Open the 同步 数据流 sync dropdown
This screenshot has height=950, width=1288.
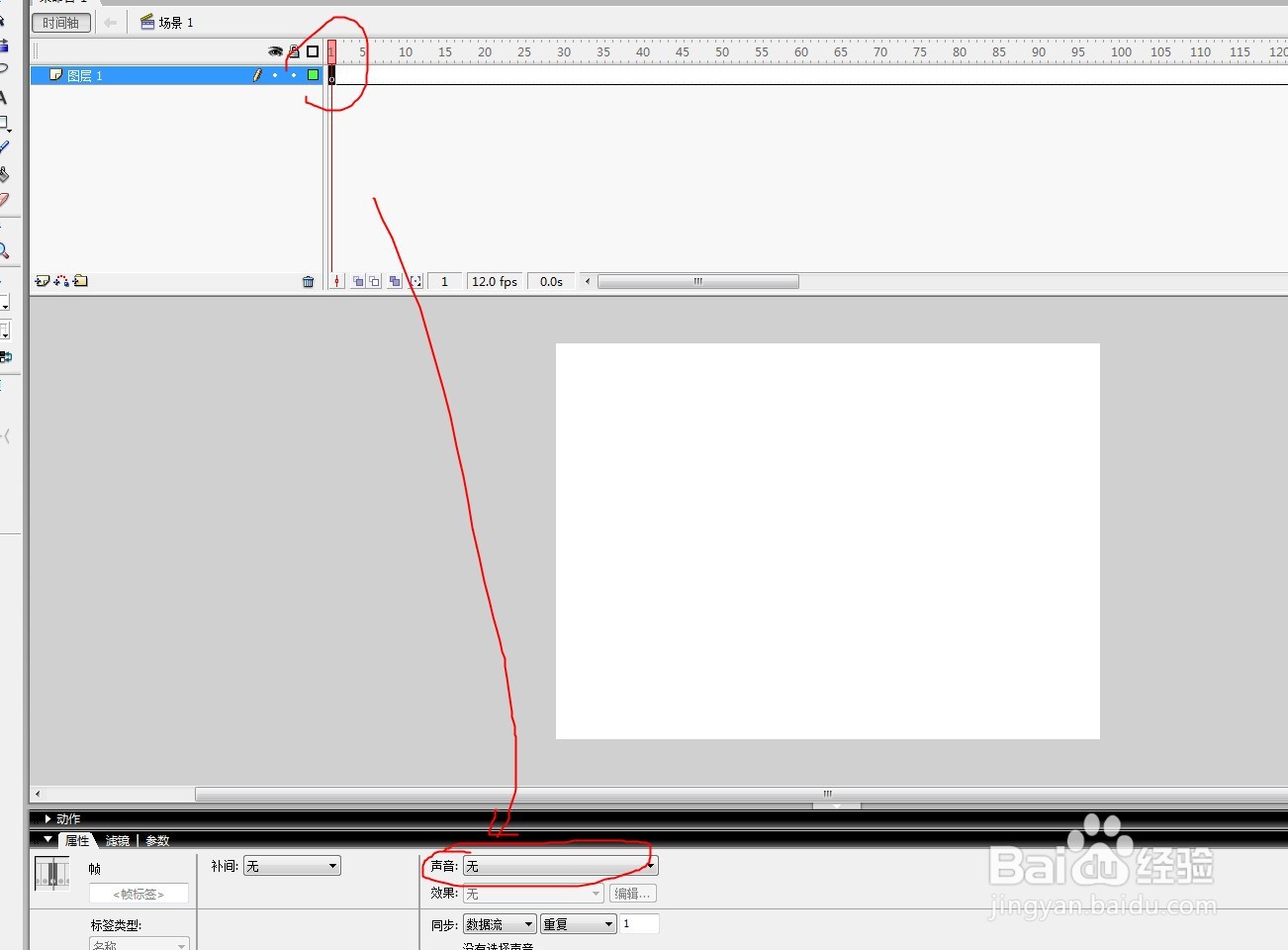tap(500, 924)
